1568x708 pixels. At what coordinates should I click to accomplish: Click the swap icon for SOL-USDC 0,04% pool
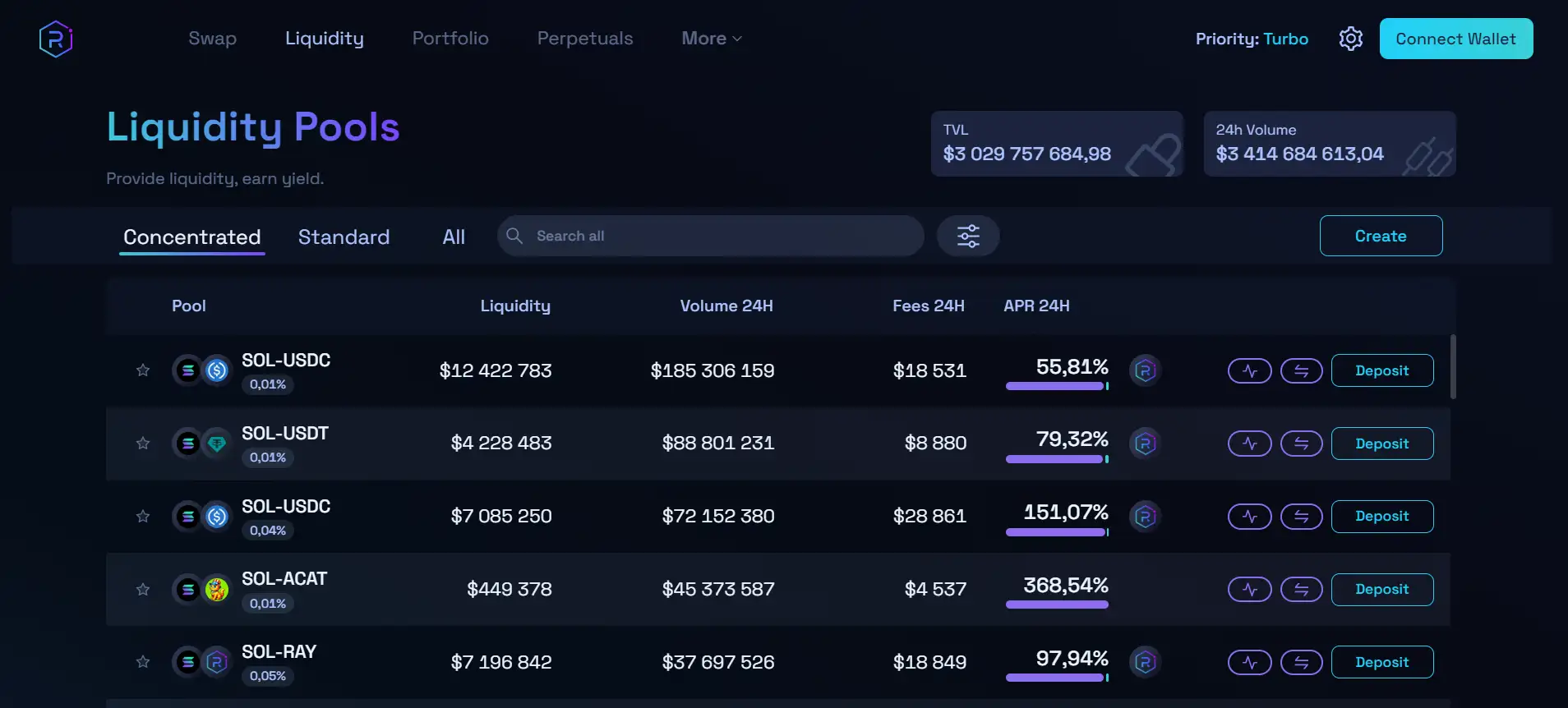click(1301, 517)
